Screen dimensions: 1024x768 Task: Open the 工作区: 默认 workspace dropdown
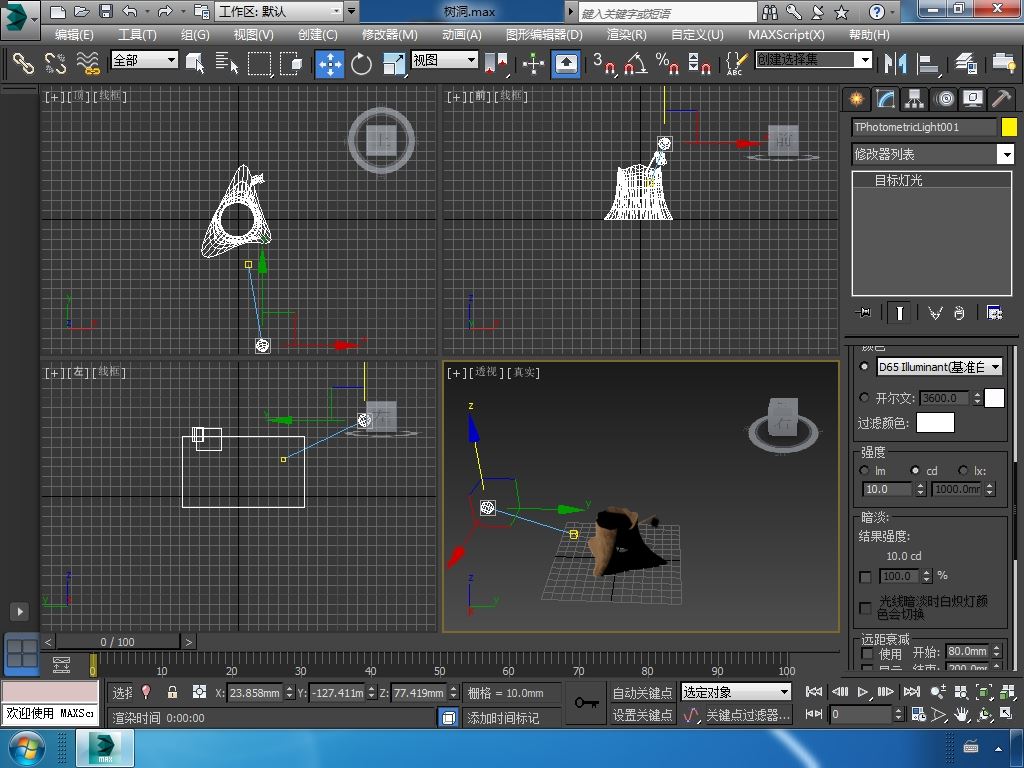[x=280, y=11]
